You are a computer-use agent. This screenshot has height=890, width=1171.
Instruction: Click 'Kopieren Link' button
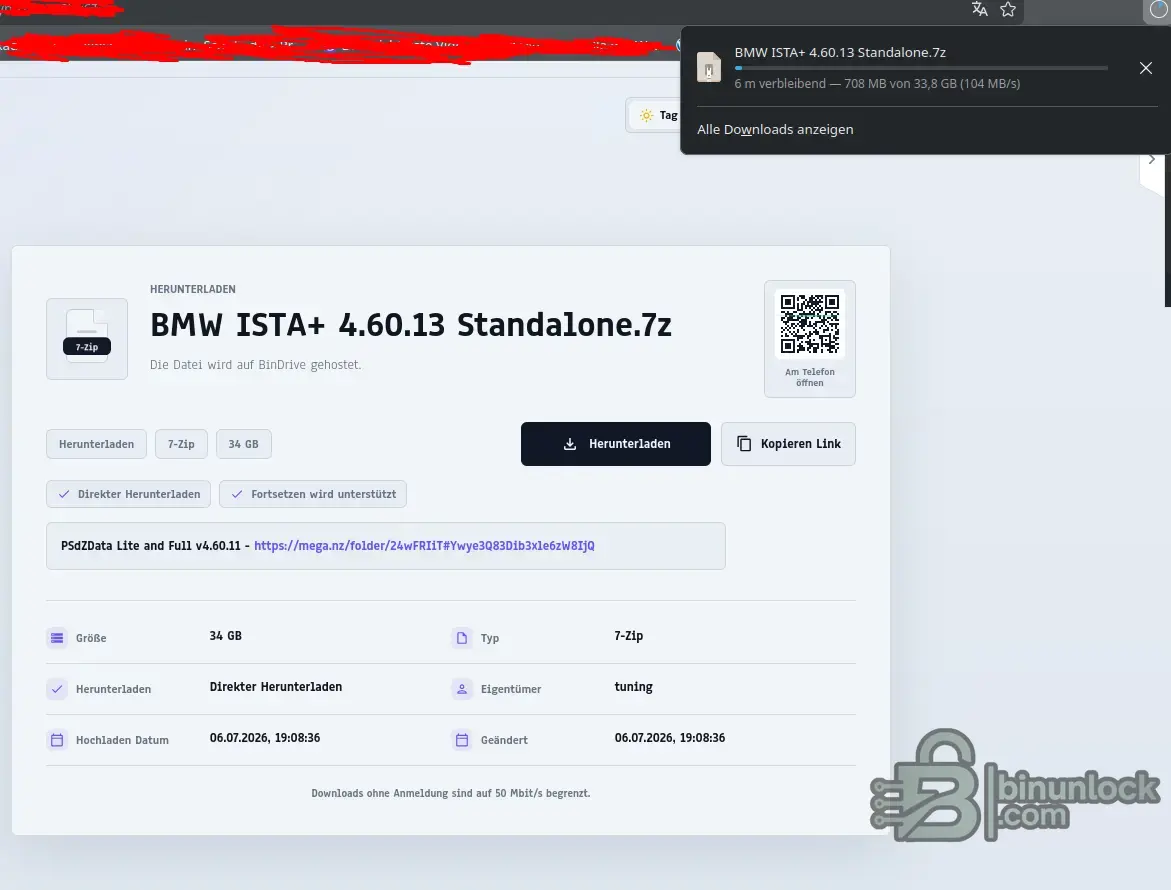pos(788,444)
